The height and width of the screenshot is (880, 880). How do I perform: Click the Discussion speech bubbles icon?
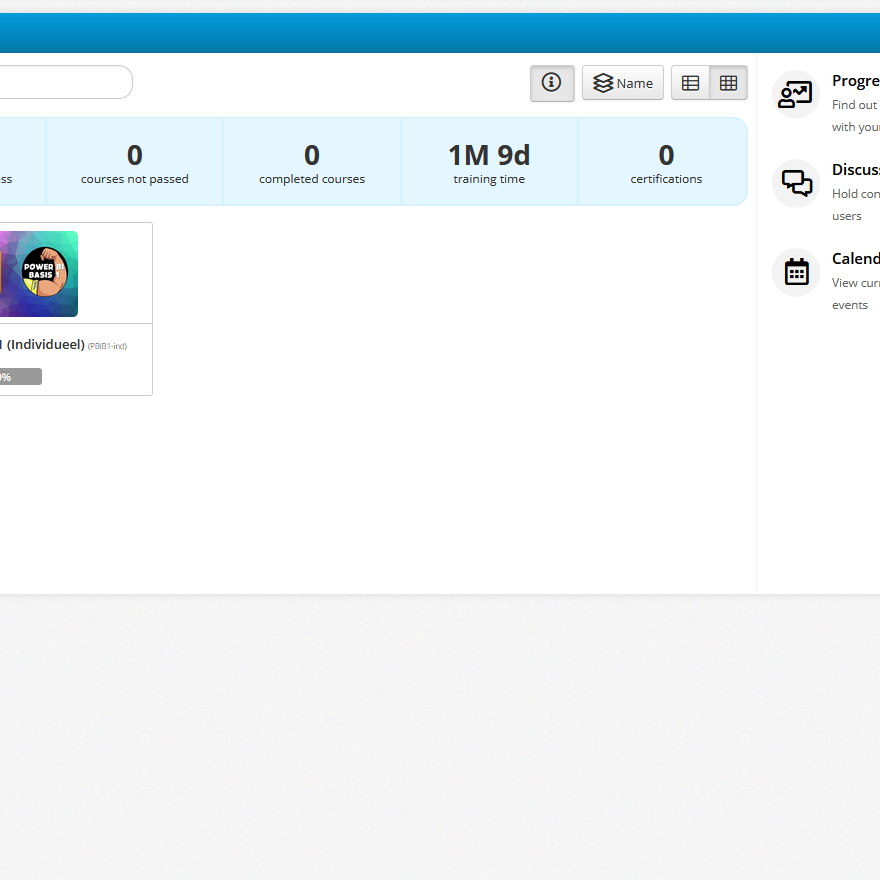point(796,184)
